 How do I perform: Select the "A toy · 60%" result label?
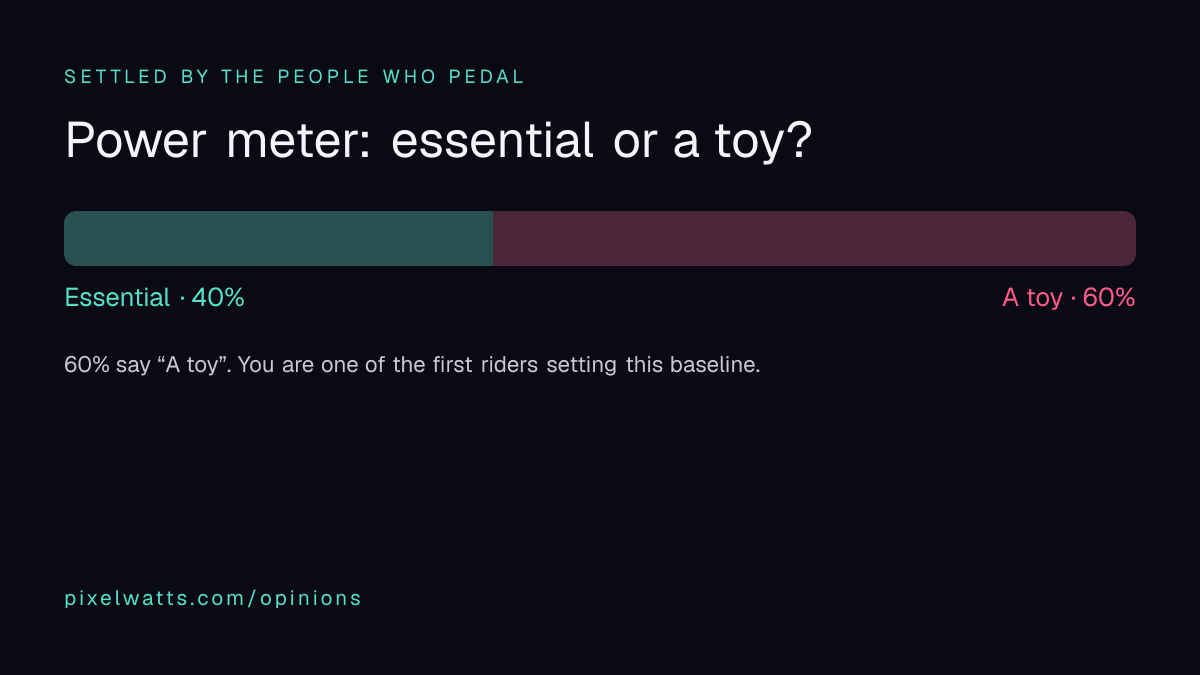1069,298
